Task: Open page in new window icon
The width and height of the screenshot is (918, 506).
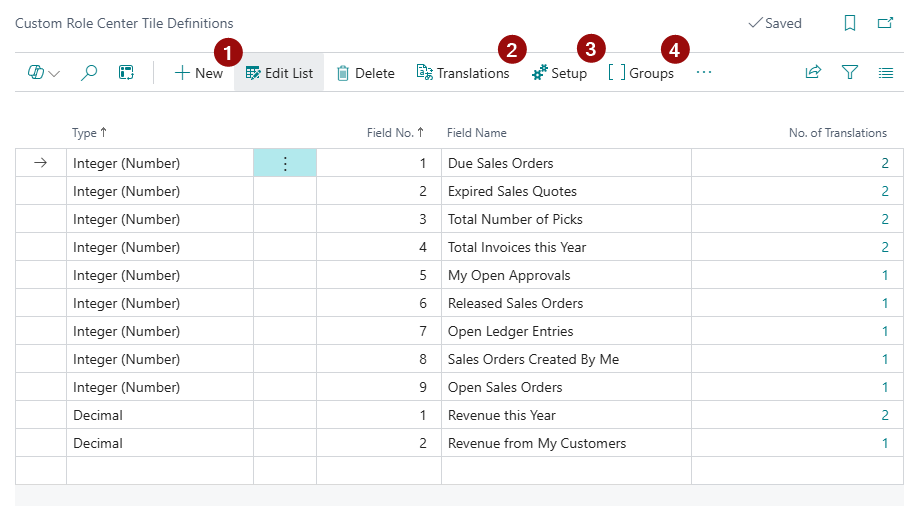Action: [885, 23]
